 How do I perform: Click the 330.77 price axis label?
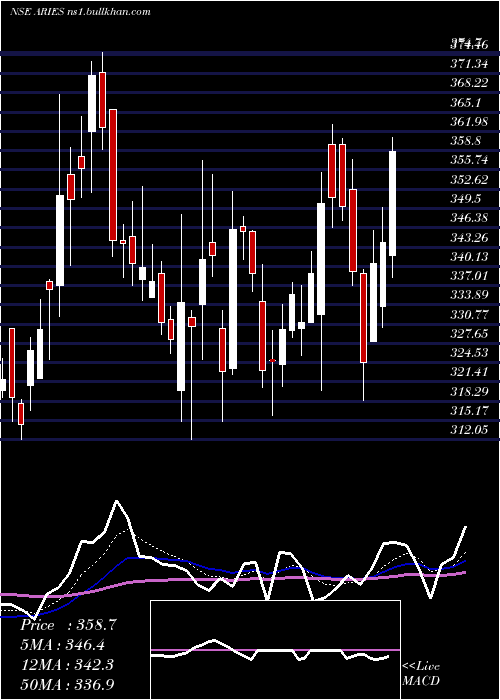pos(469,314)
